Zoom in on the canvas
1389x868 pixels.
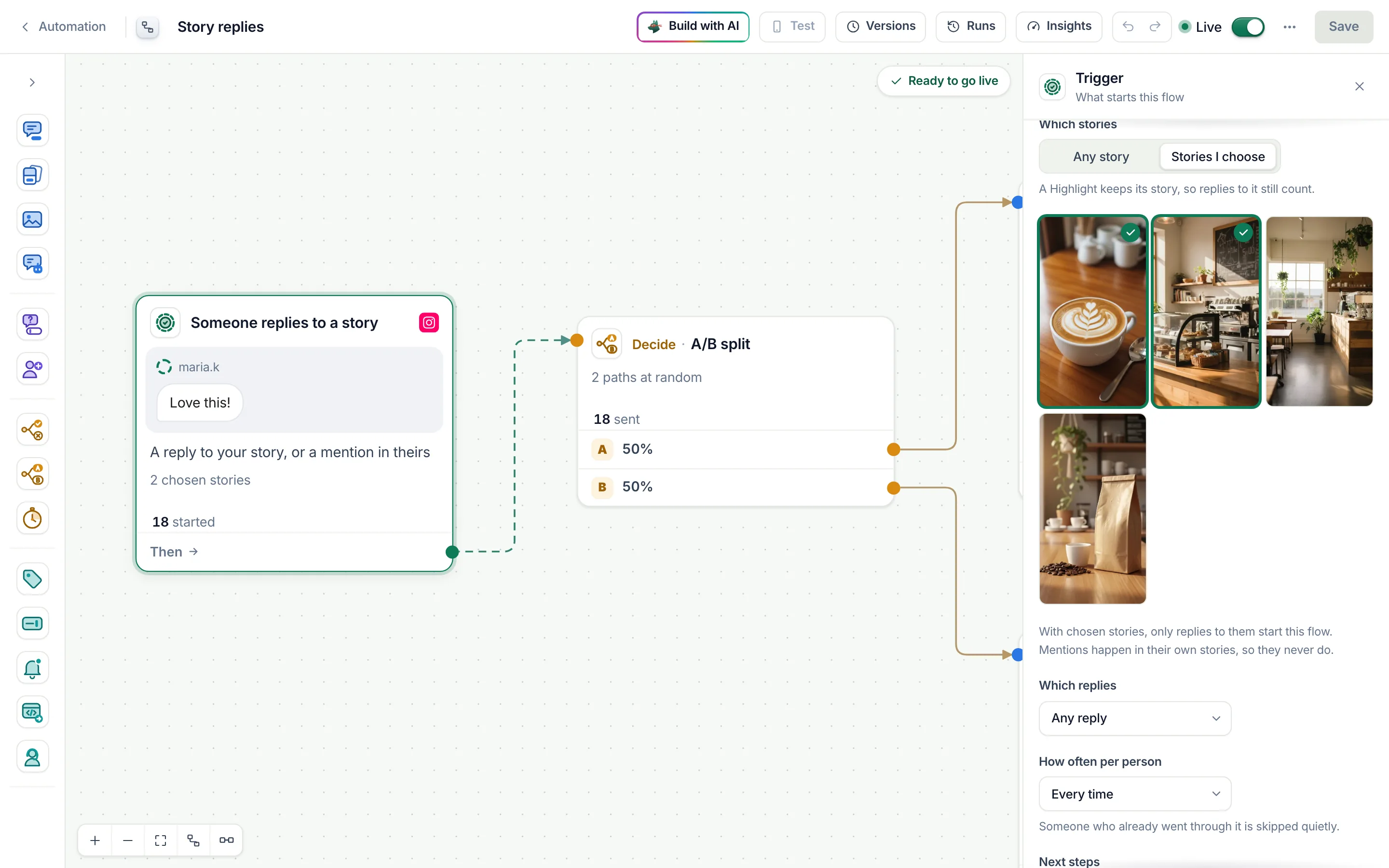tap(95, 841)
